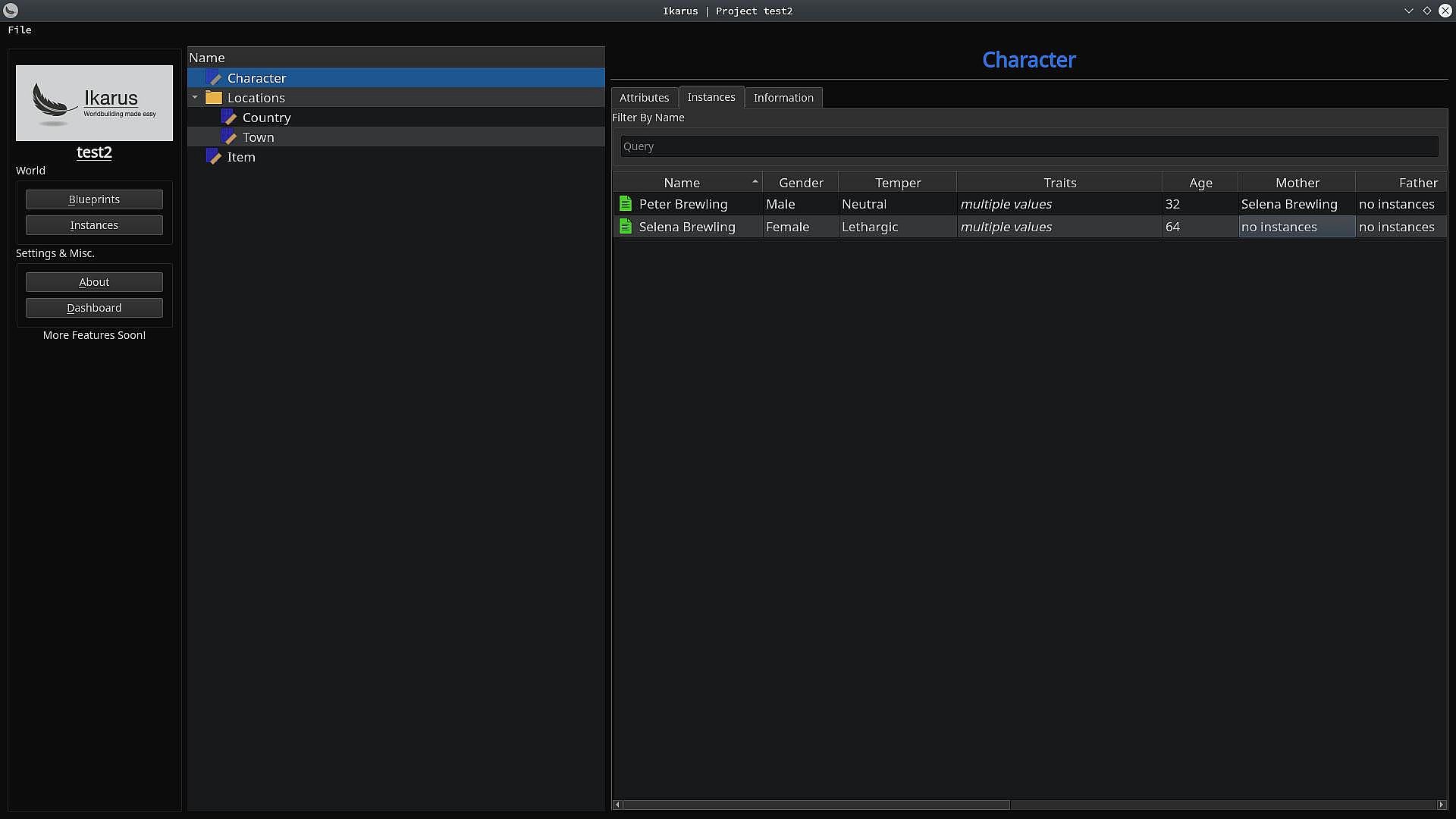This screenshot has height=819, width=1456.
Task: Click the About button
Action: (x=94, y=282)
